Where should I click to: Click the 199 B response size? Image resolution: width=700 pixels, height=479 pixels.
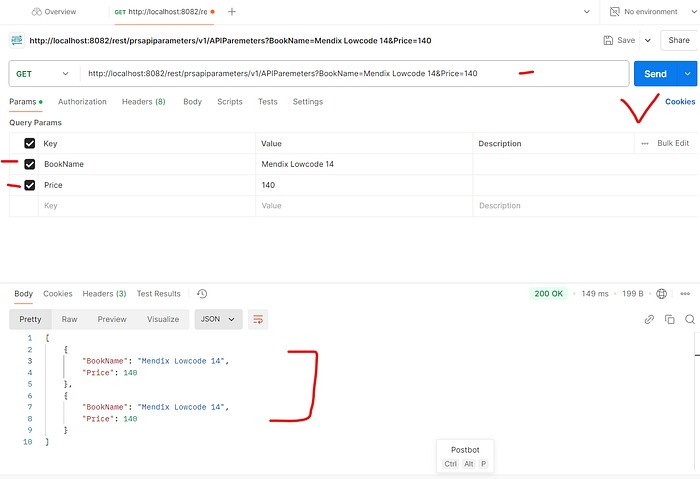pyautogui.click(x=633, y=294)
